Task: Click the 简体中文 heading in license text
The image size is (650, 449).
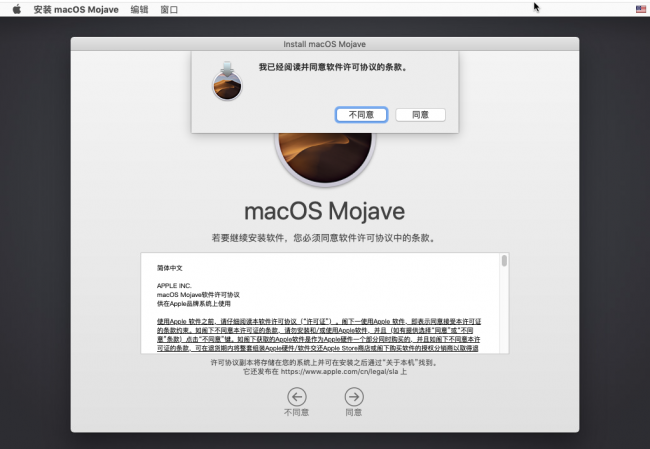Action: coord(170,268)
